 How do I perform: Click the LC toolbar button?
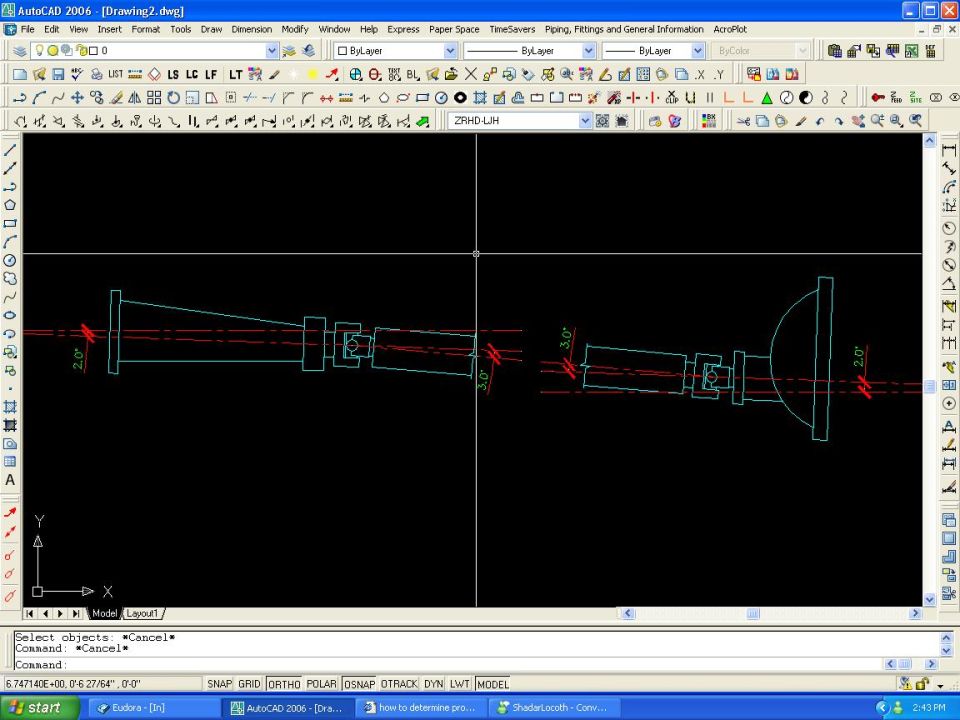192,74
